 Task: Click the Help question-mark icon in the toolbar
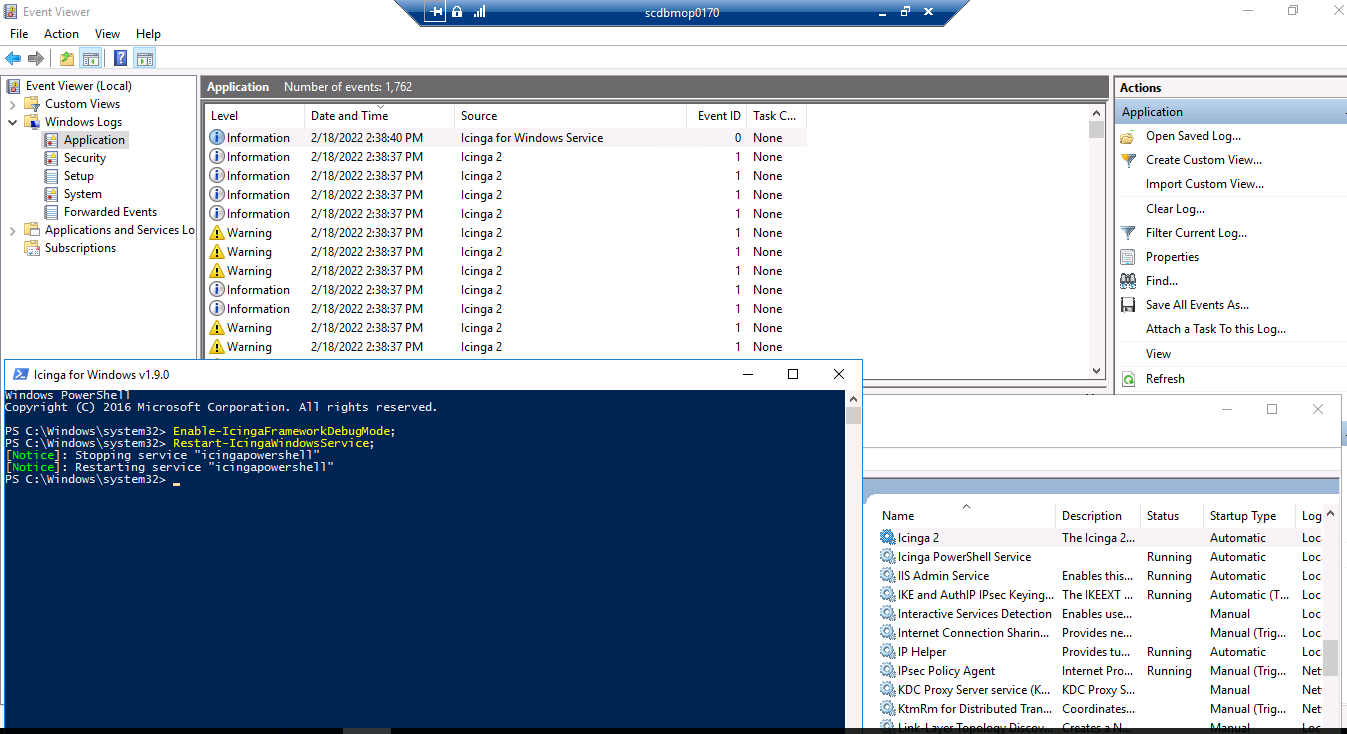[120, 58]
